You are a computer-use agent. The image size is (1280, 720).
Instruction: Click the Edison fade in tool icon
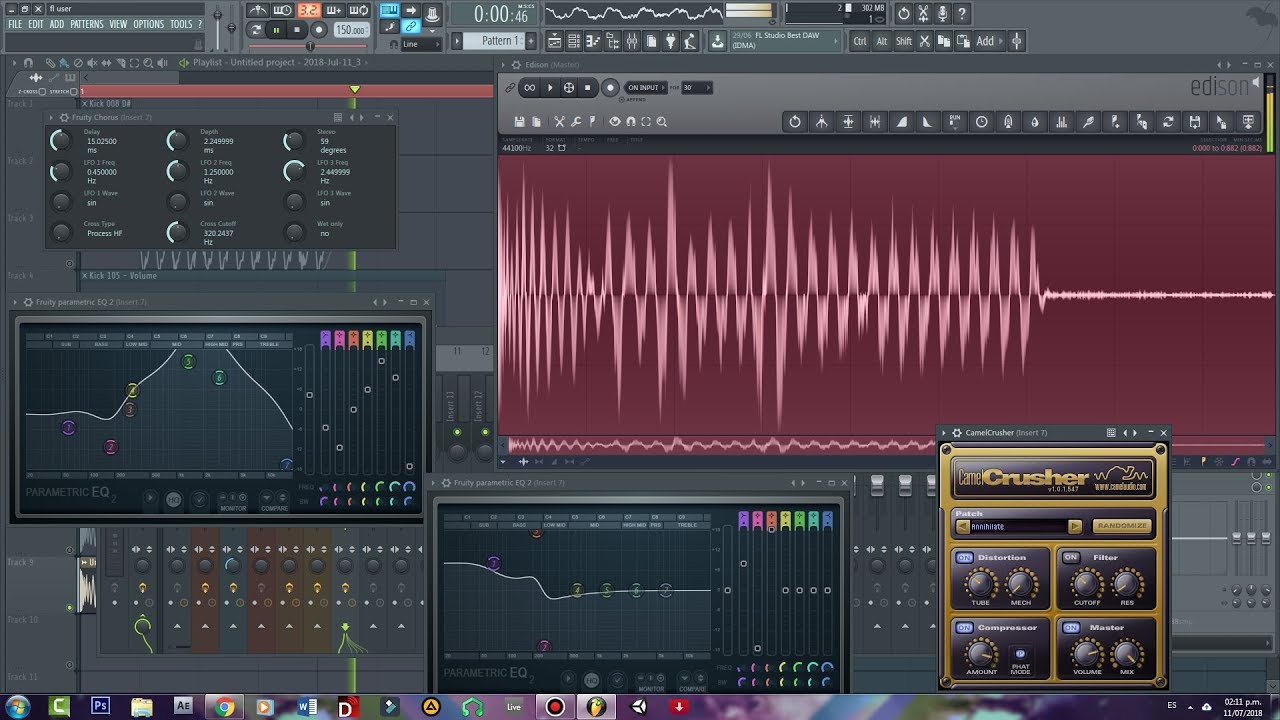tap(901, 122)
